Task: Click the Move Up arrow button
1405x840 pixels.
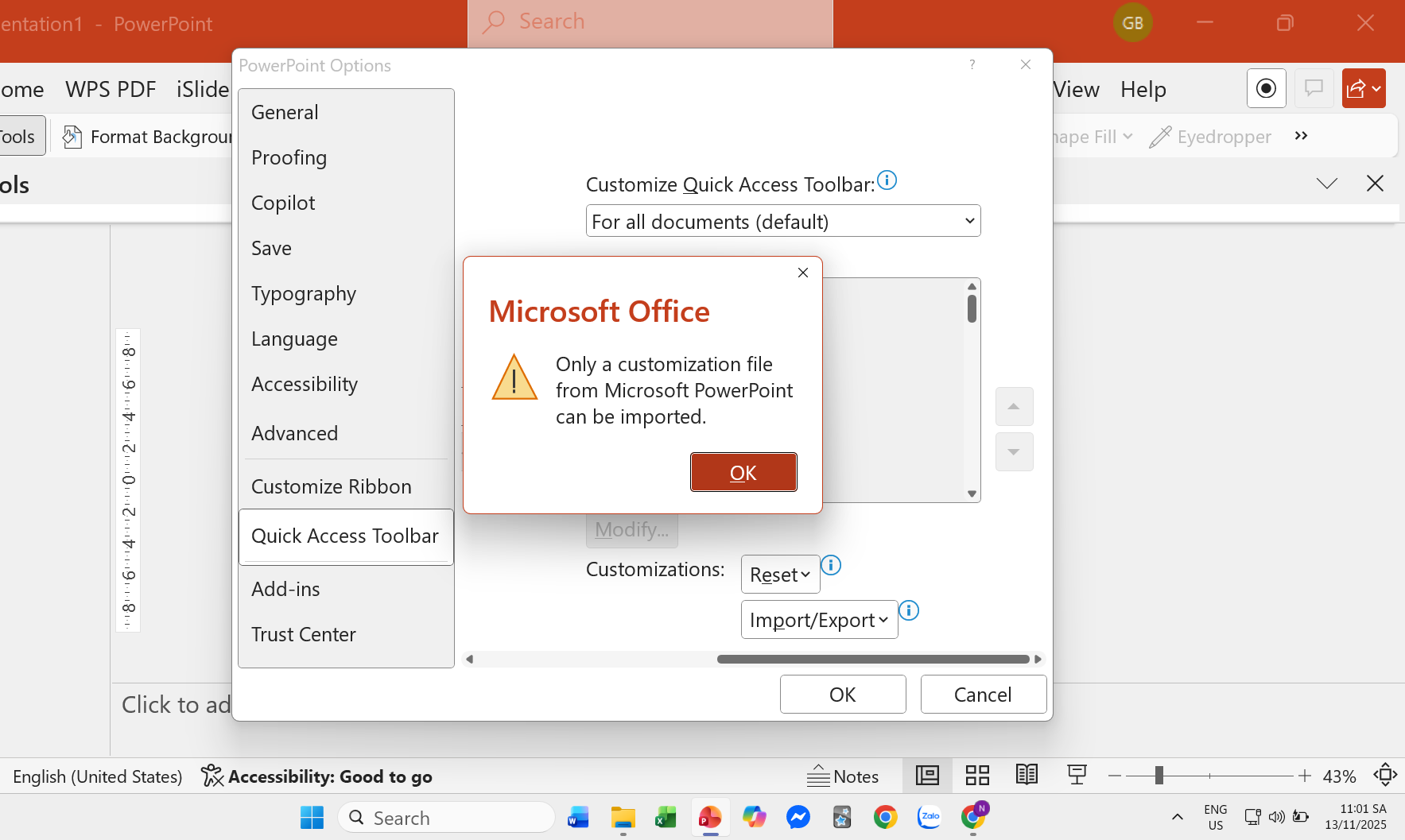Action: click(1014, 407)
